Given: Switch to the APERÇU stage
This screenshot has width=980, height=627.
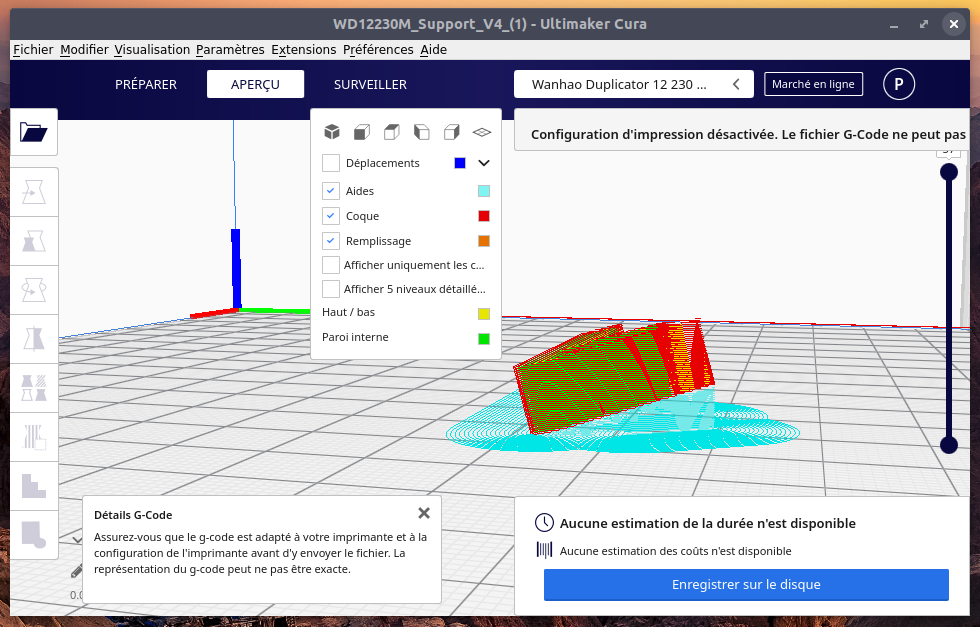Looking at the screenshot, I should tap(255, 84).
